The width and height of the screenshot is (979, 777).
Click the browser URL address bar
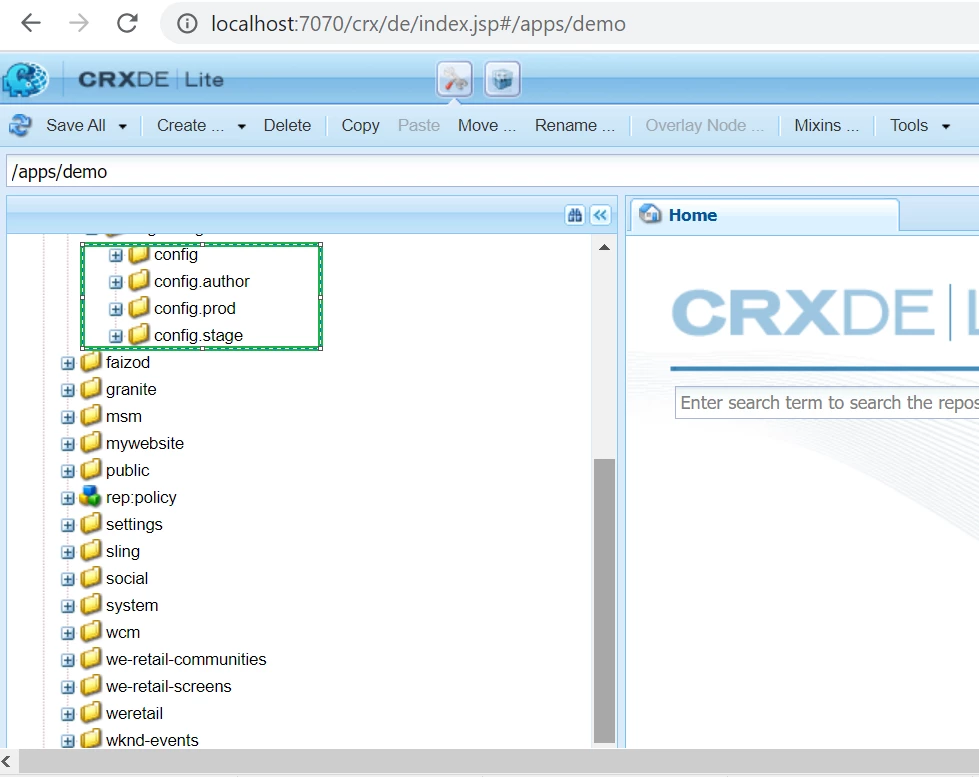[568, 24]
